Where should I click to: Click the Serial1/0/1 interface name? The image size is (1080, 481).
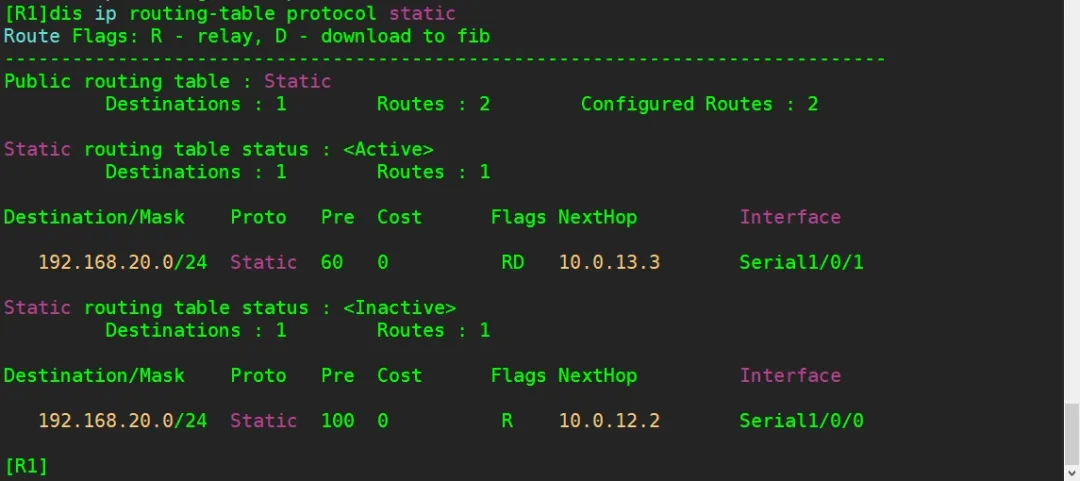click(801, 262)
